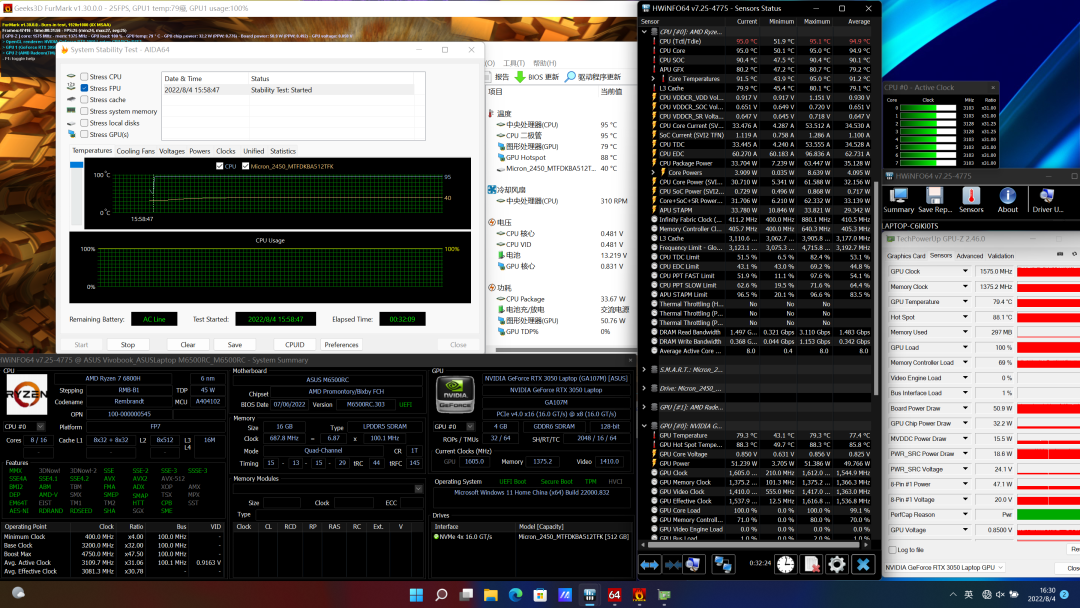Image resolution: width=1080 pixels, height=608 pixels.
Task: Click the clock reset timer icon
Action: point(786,565)
